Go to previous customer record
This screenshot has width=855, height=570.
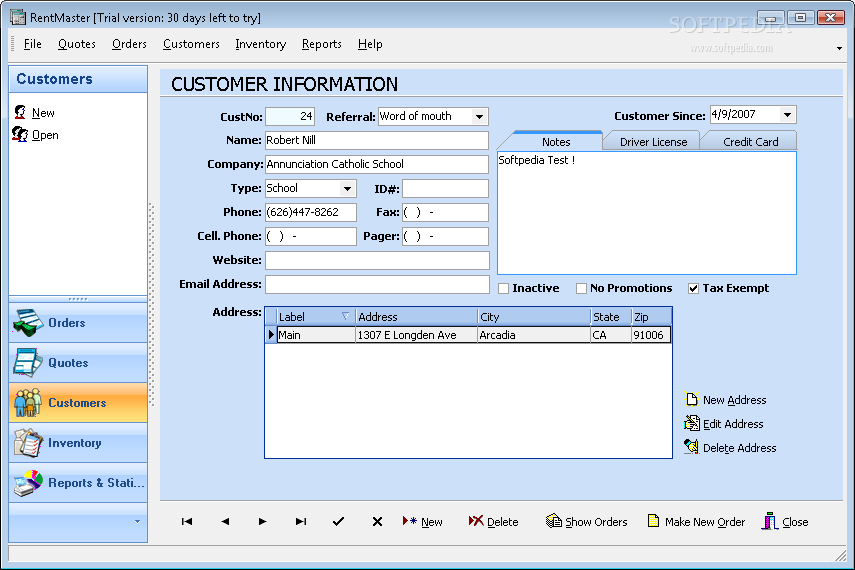(x=225, y=521)
